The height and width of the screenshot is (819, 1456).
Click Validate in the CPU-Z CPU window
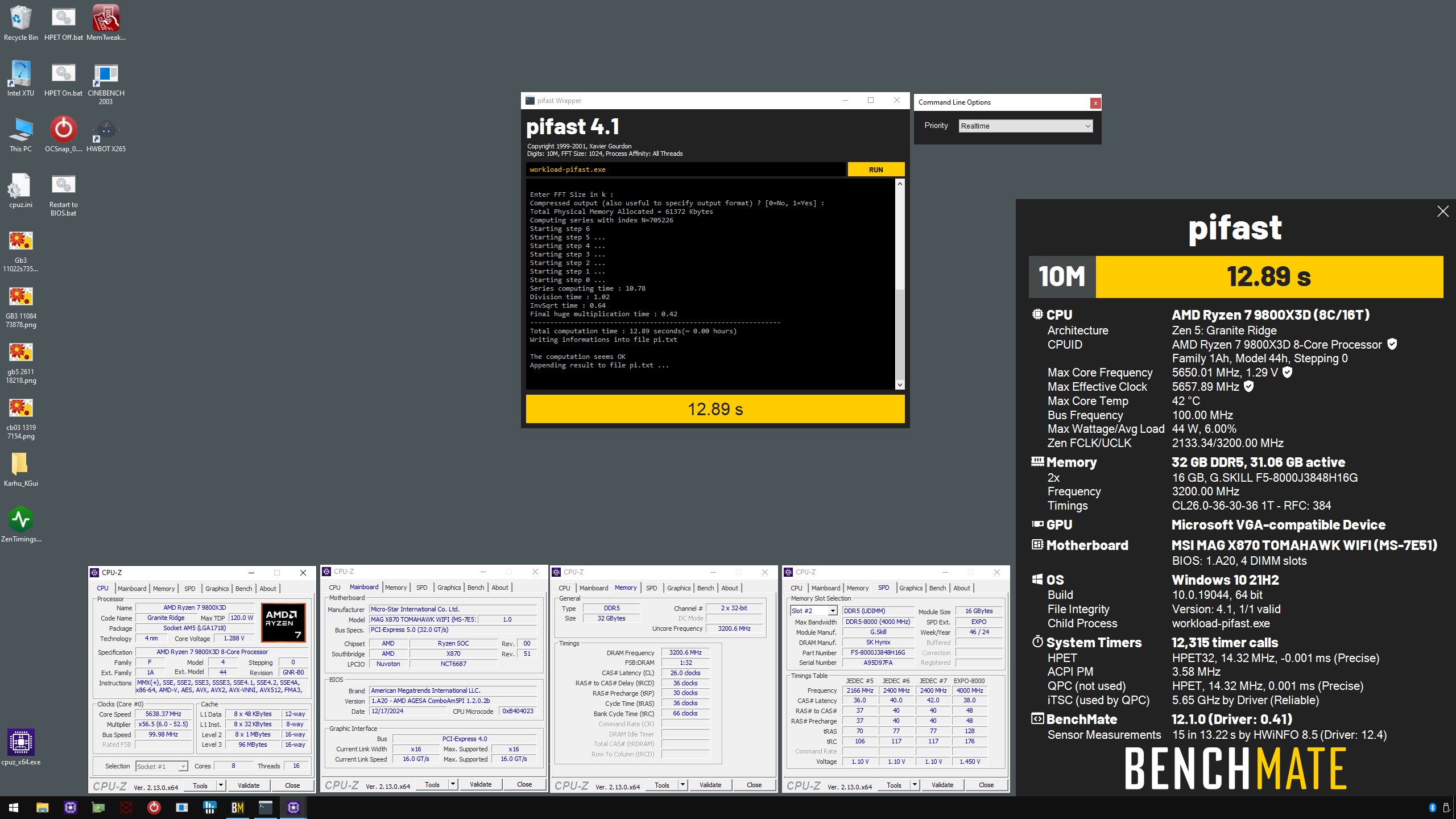click(x=249, y=786)
